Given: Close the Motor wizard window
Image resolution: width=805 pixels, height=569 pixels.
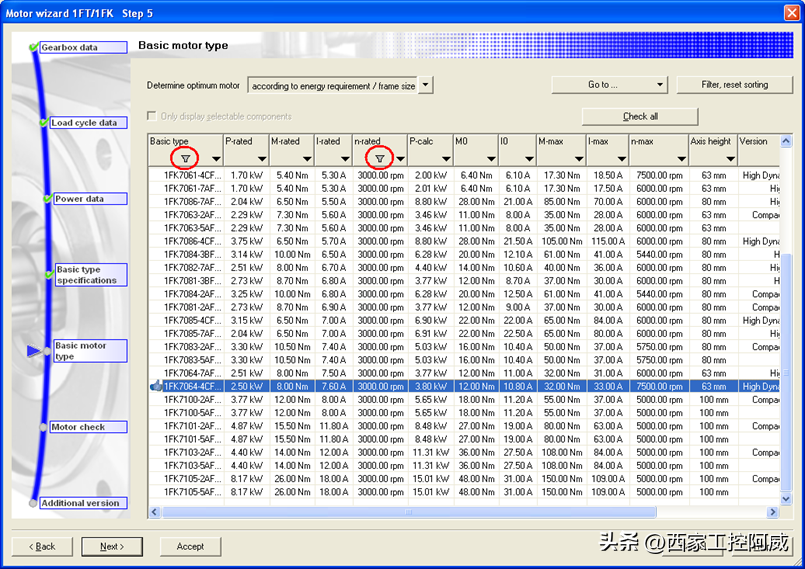Looking at the screenshot, I should [x=789, y=13].
